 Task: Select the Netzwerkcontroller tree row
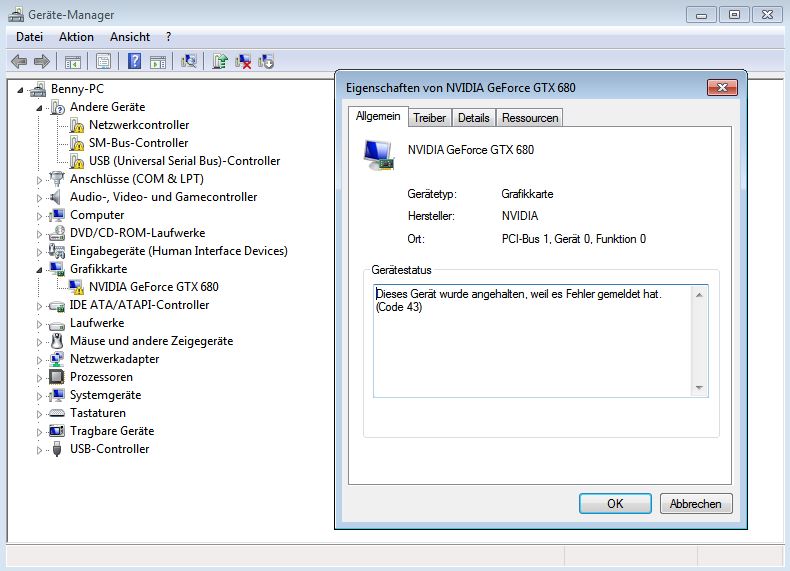pyautogui.click(x=139, y=125)
